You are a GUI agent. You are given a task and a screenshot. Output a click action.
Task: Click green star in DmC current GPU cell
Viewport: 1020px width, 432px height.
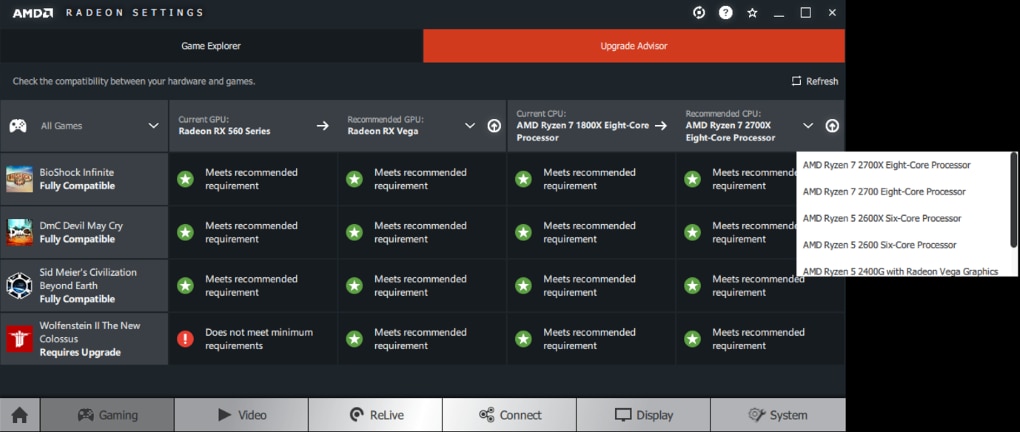pos(185,232)
